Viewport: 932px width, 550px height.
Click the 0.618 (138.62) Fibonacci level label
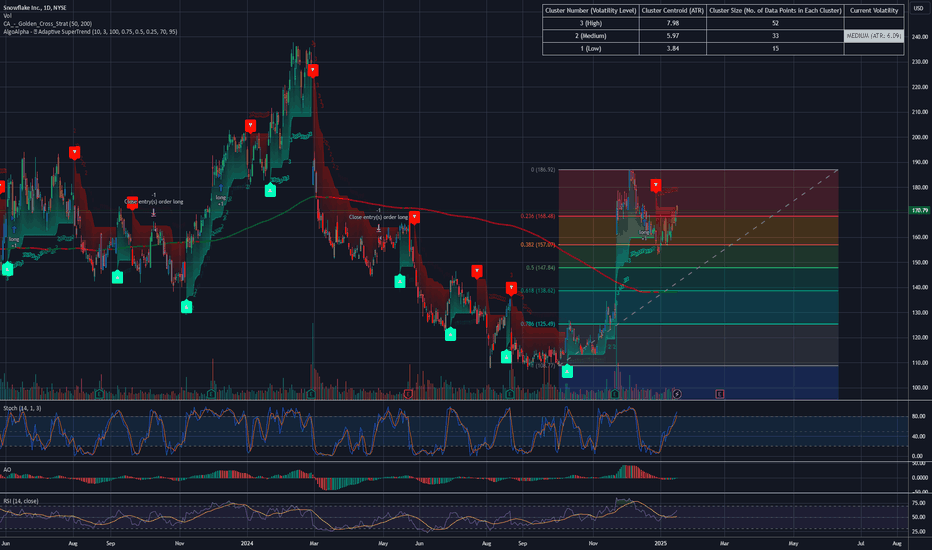pyautogui.click(x=538, y=291)
